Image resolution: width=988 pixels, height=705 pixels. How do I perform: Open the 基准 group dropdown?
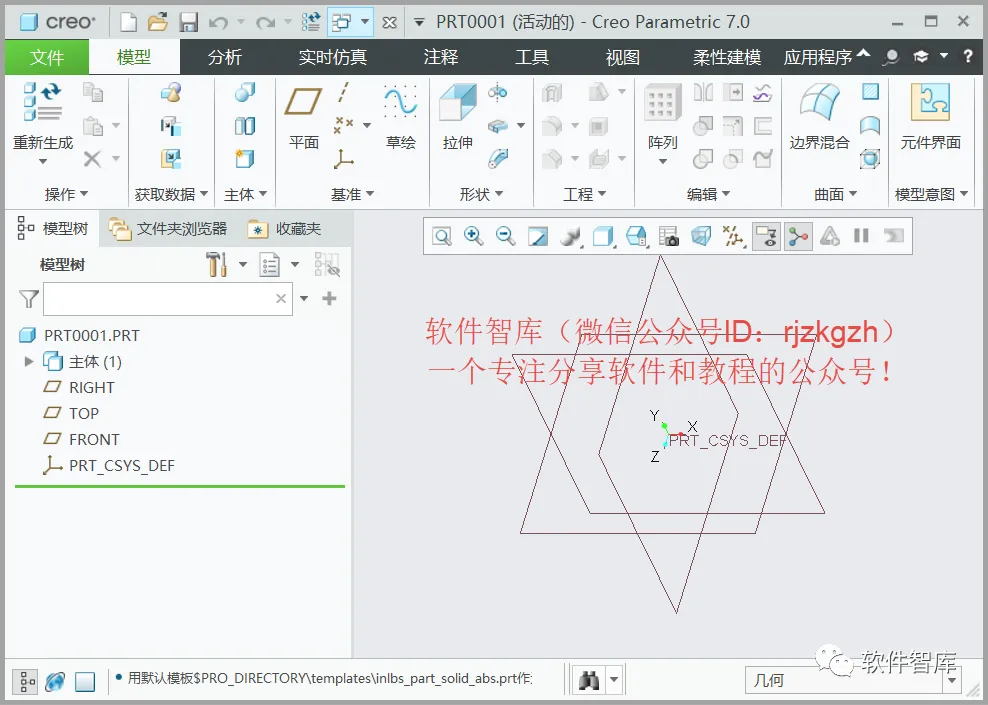click(352, 194)
